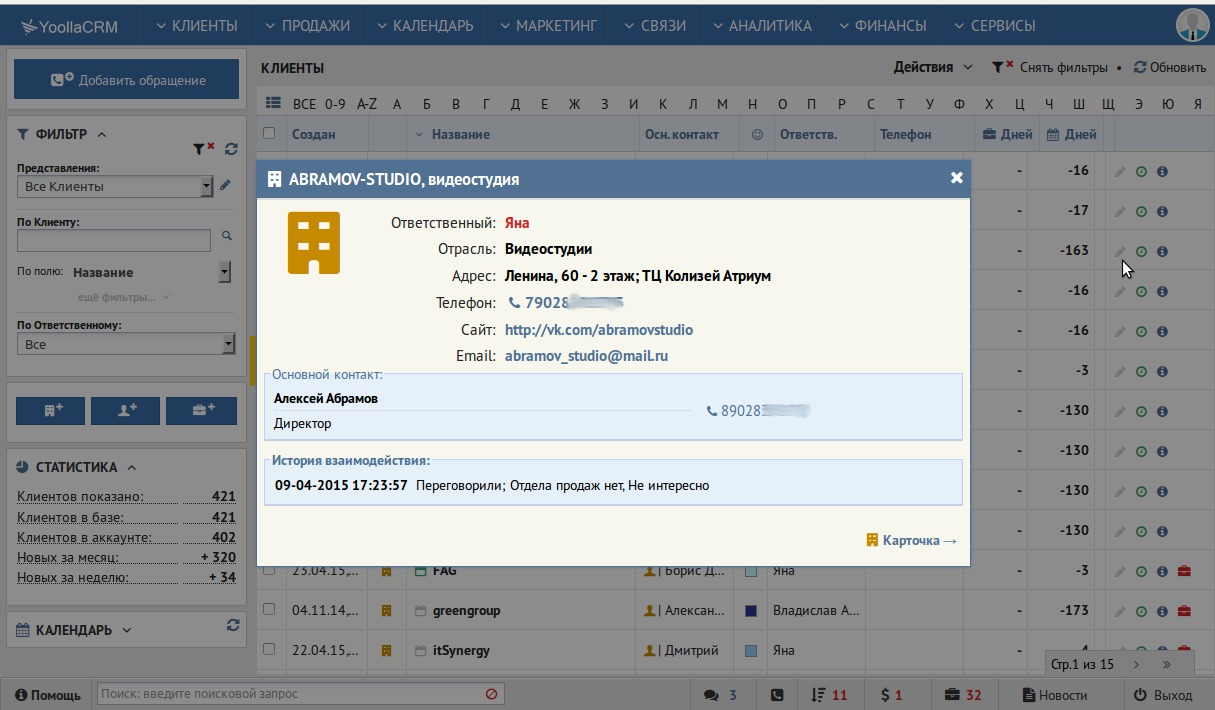The height and width of the screenshot is (710, 1215).
Task: Select the ВСЕ alphabet filter
Action: [x=304, y=104]
